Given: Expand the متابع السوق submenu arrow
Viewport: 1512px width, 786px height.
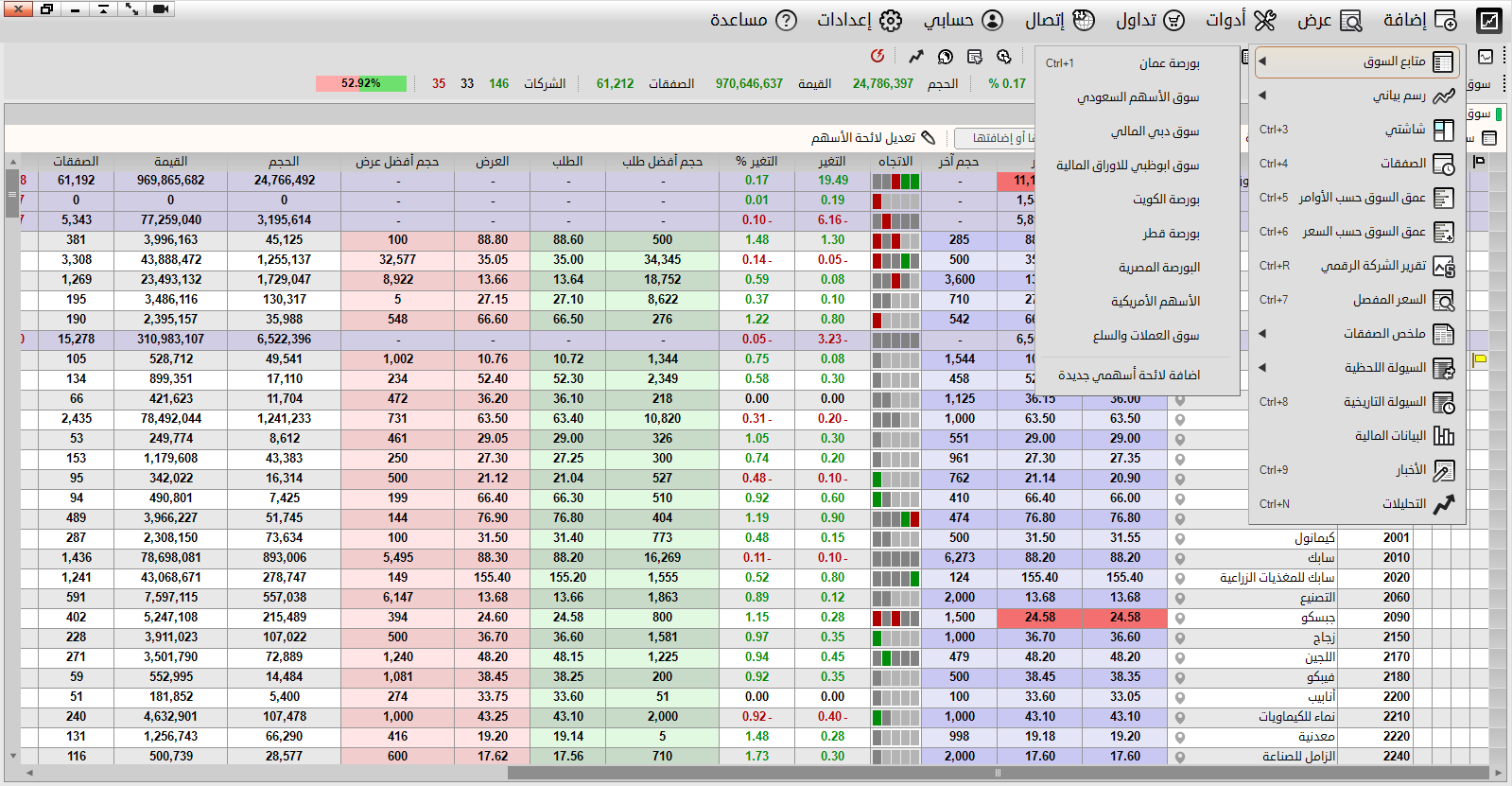Looking at the screenshot, I should 1262,61.
